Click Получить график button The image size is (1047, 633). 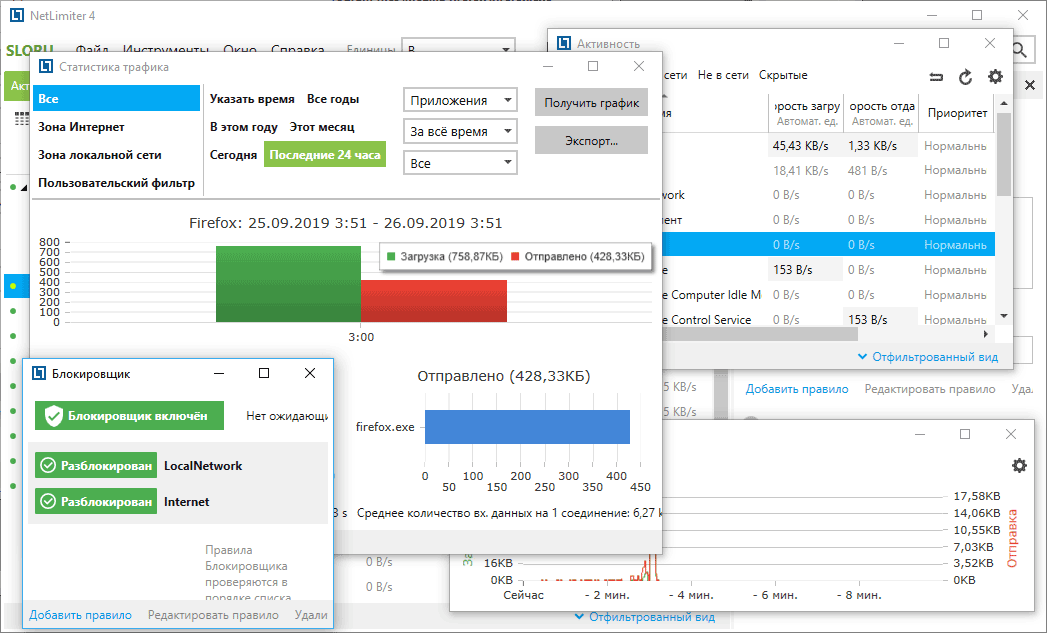[592, 103]
